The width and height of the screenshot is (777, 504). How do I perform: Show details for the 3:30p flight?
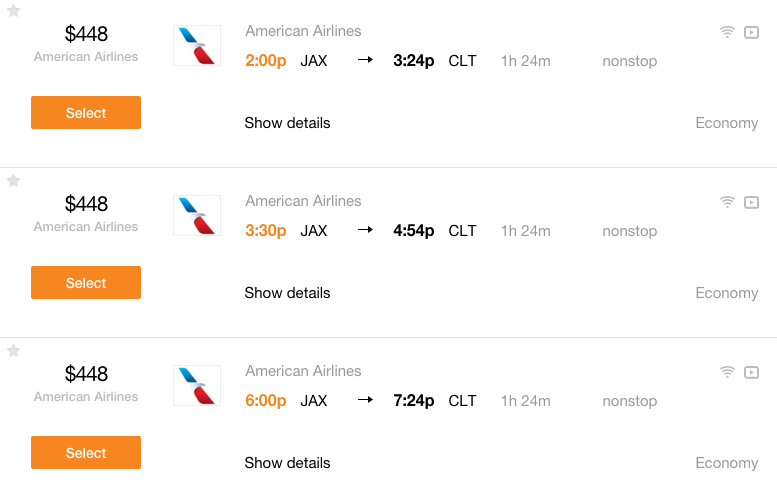point(287,293)
